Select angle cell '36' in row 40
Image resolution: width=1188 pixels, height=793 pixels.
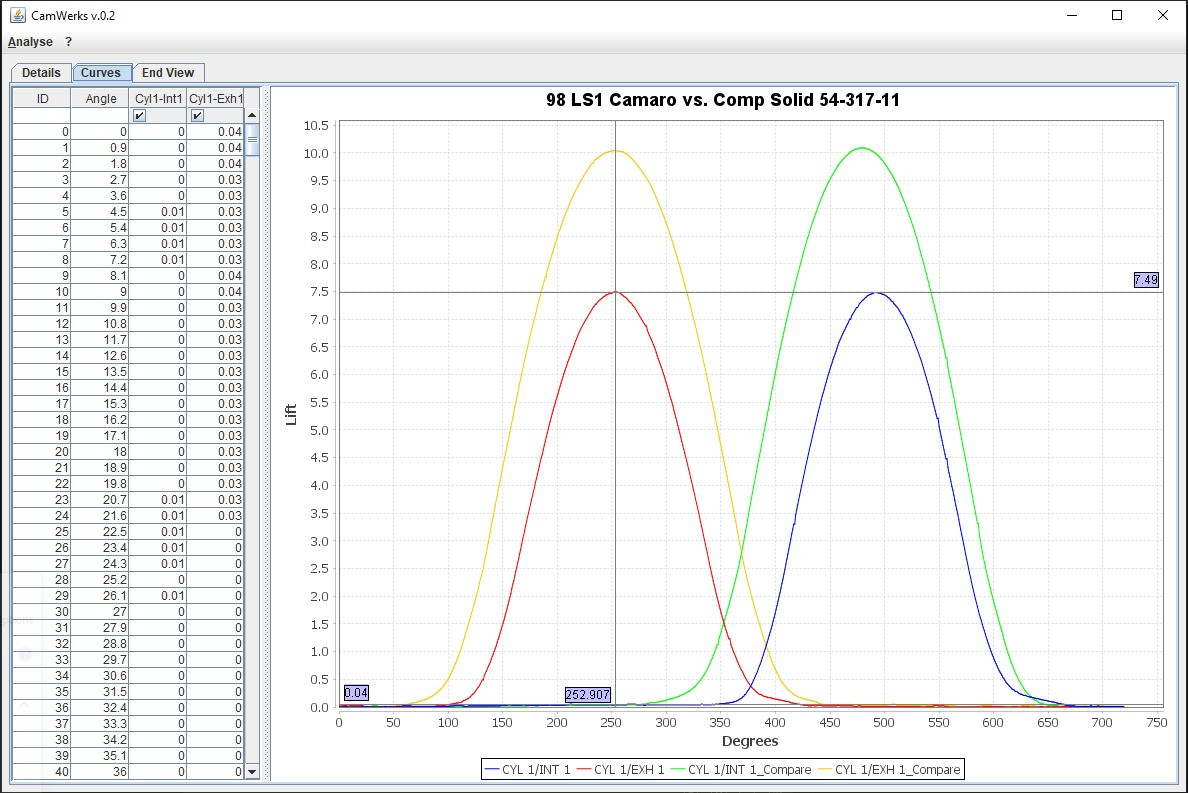[100, 772]
